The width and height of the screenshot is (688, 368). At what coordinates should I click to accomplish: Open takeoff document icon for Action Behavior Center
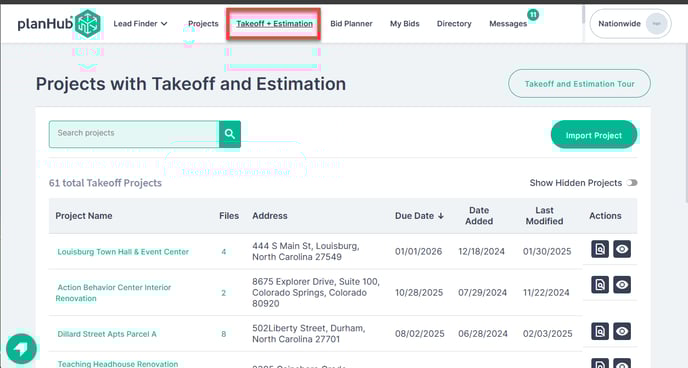[600, 285]
